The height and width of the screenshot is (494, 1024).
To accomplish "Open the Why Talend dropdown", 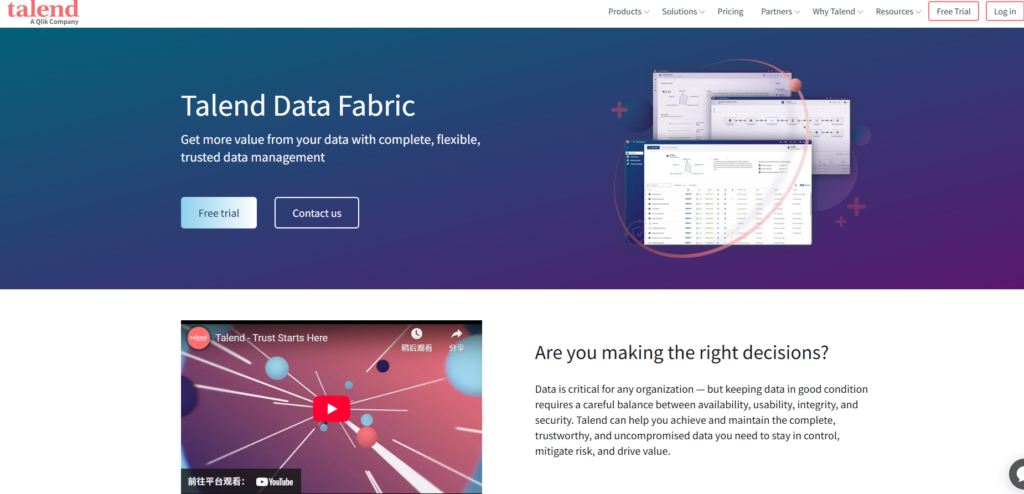I will click(x=838, y=12).
